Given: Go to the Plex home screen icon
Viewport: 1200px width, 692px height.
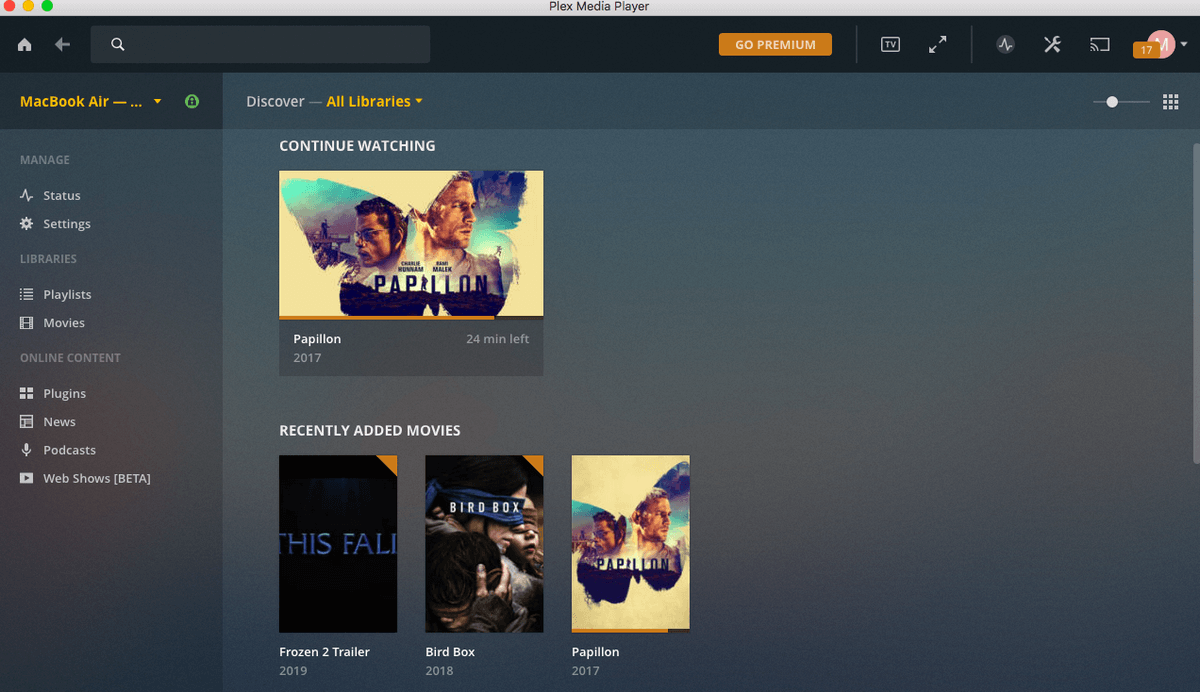Looking at the screenshot, I should pos(25,45).
